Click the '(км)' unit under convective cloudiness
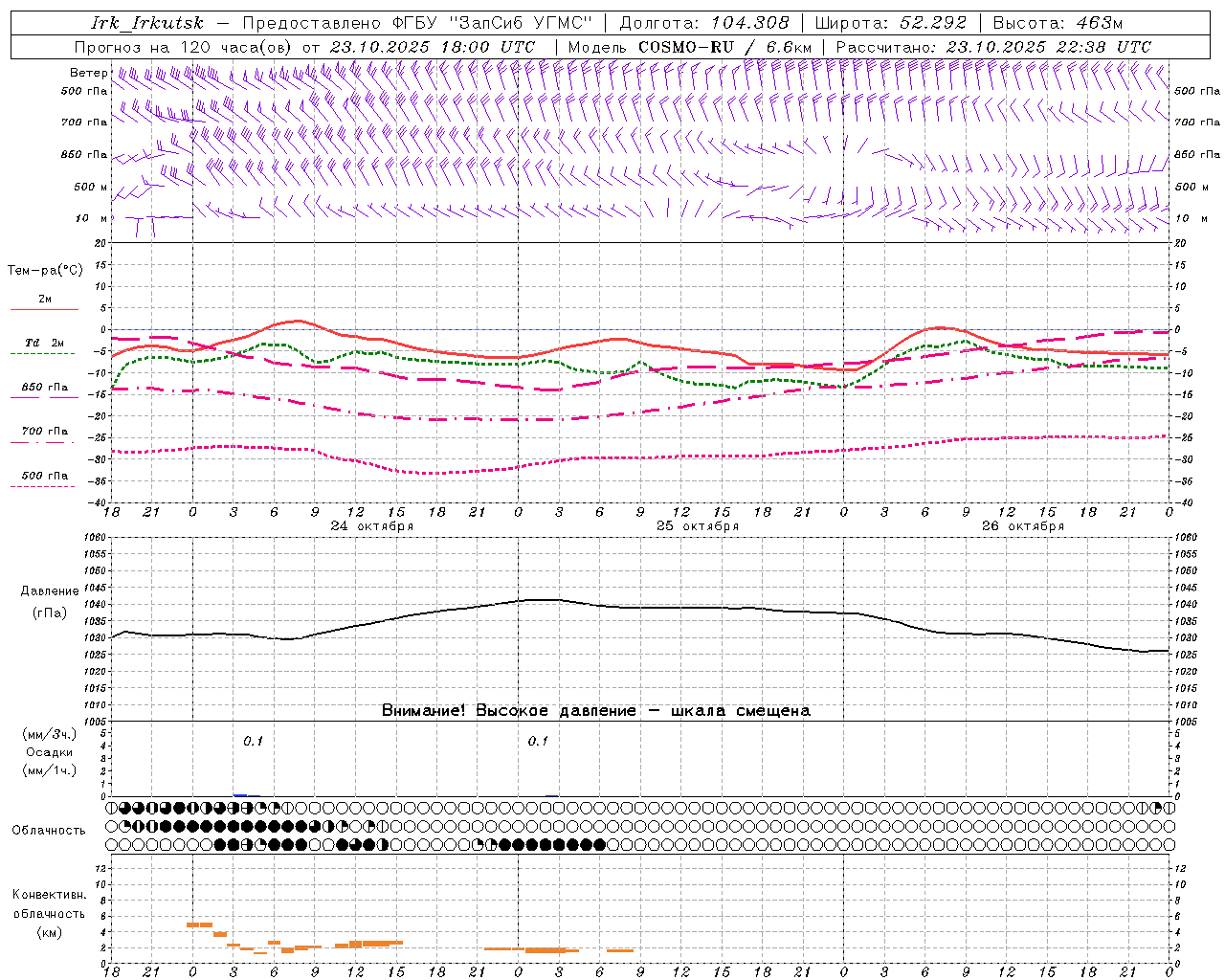1225x980 pixels. [49, 932]
